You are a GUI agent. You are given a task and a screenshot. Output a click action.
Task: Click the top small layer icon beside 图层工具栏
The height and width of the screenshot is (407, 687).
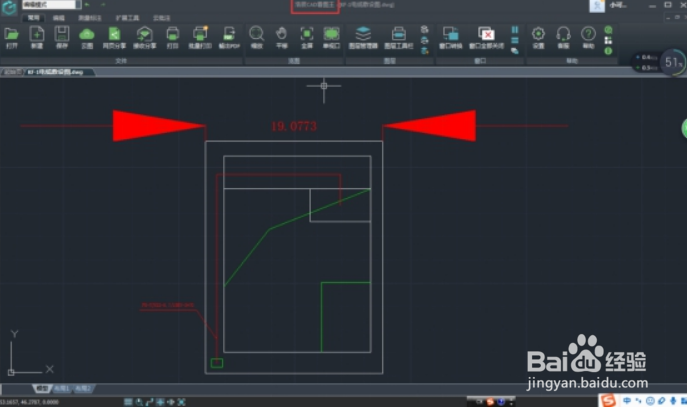click(x=424, y=29)
